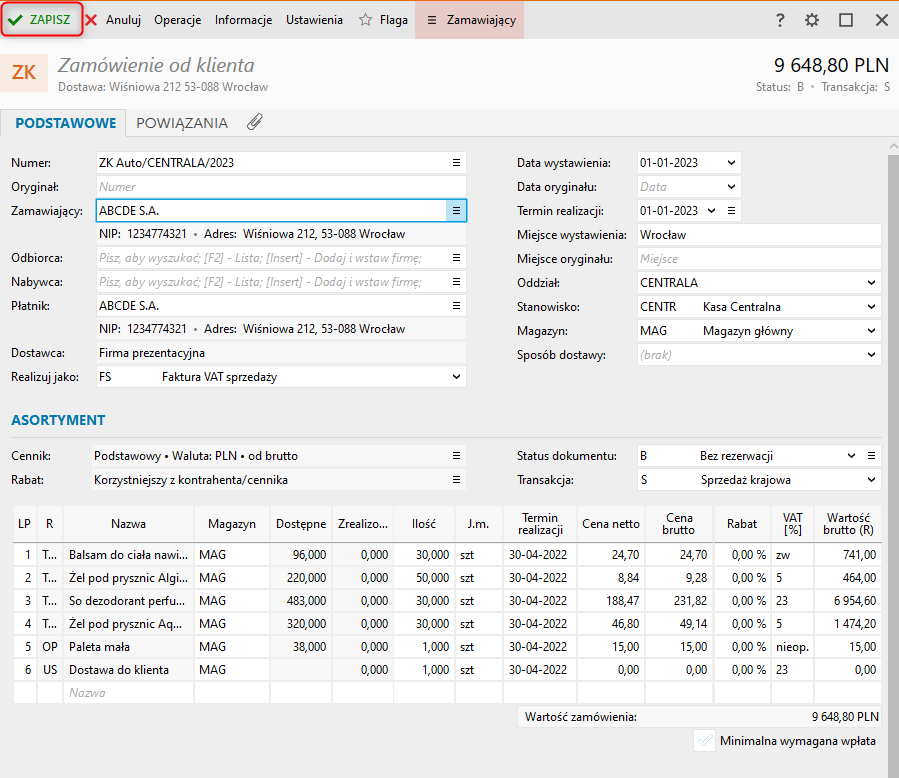Open the Realizuj jako dropdown
The height and width of the screenshot is (778, 899).
[457, 377]
